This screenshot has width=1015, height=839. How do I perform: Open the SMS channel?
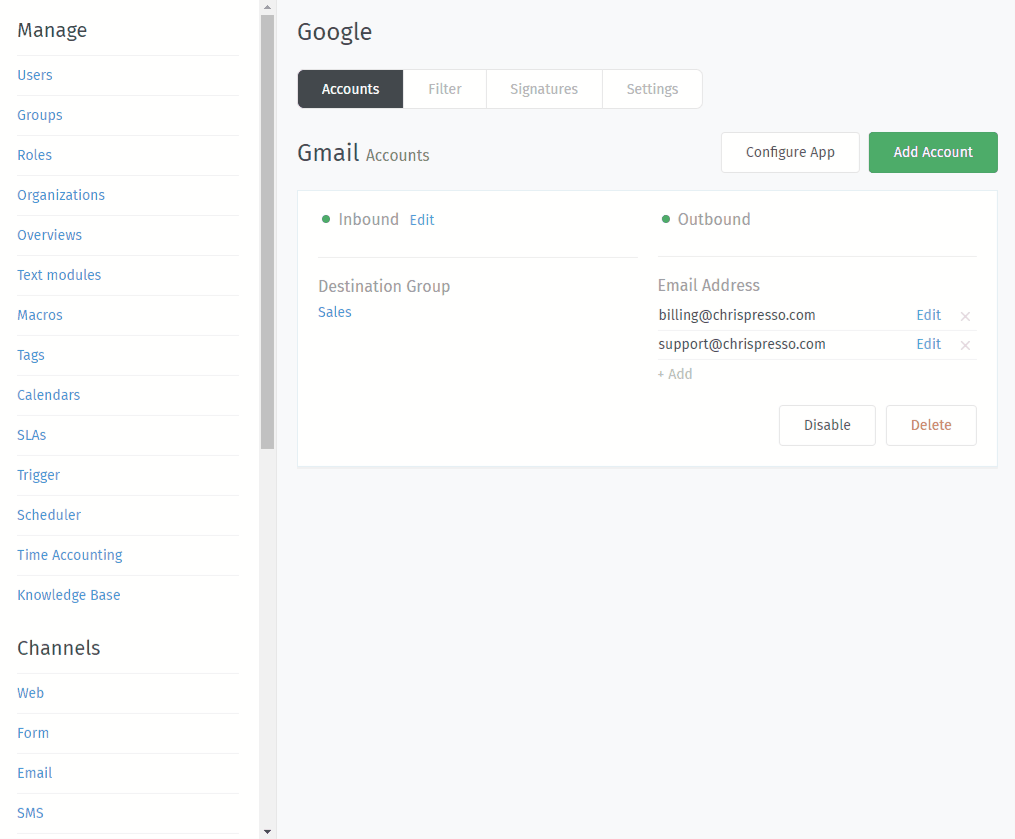pyautogui.click(x=30, y=814)
